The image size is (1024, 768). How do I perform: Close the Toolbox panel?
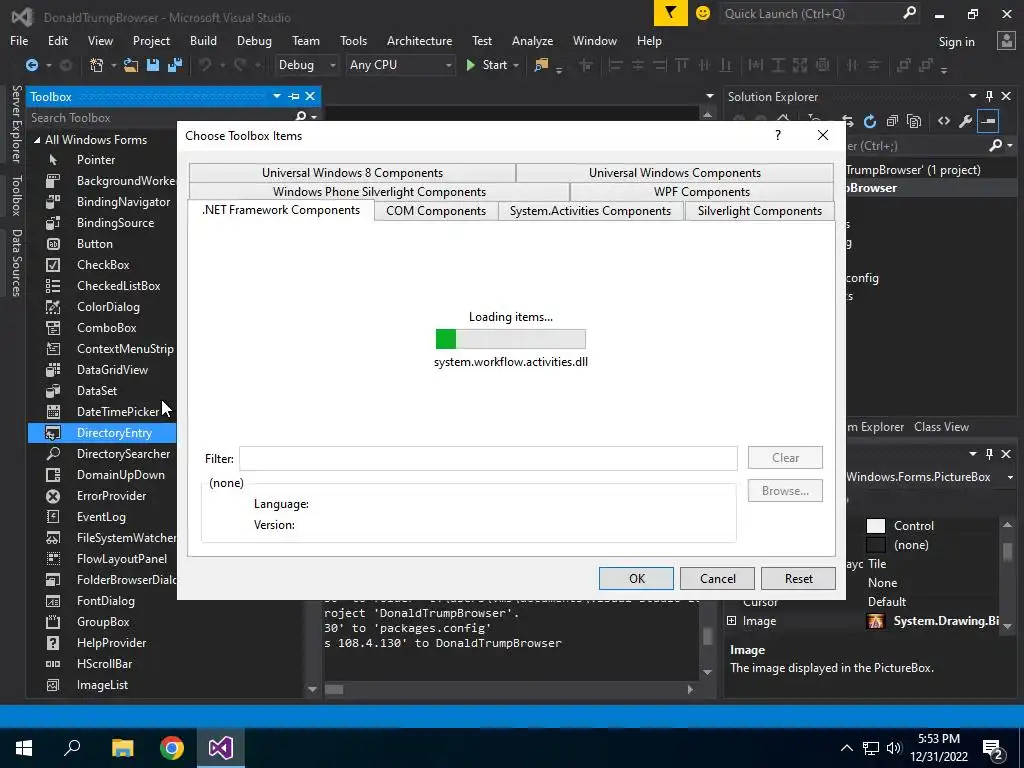(310, 96)
